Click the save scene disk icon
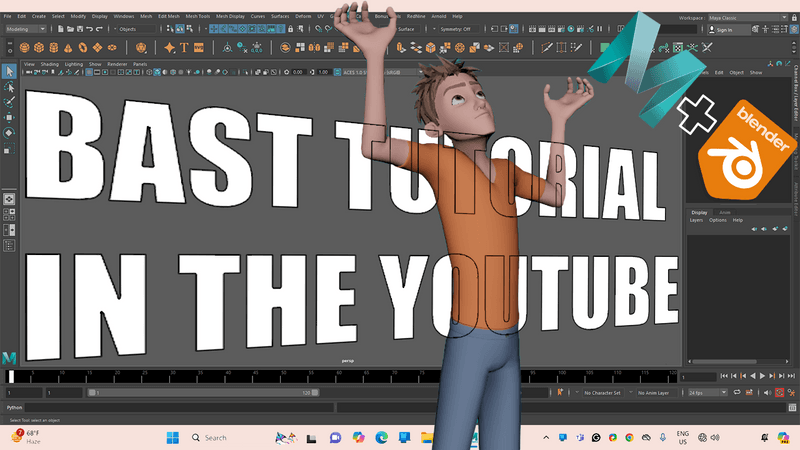 pyautogui.click(x=80, y=29)
